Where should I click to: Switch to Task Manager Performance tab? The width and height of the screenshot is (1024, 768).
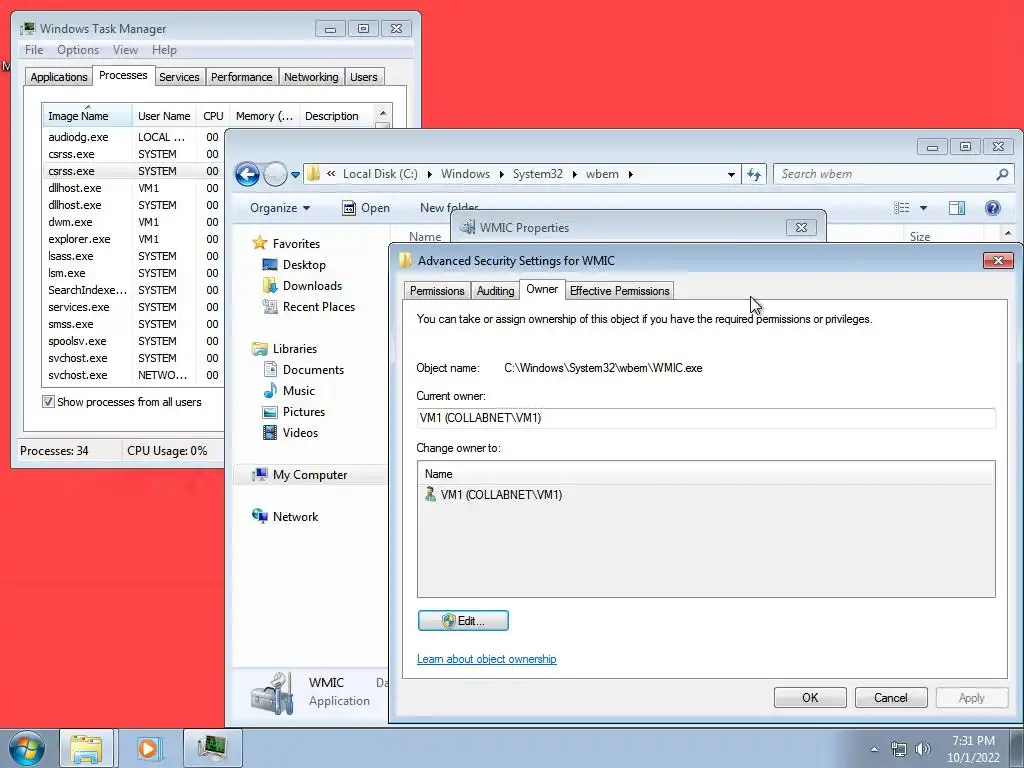point(242,77)
